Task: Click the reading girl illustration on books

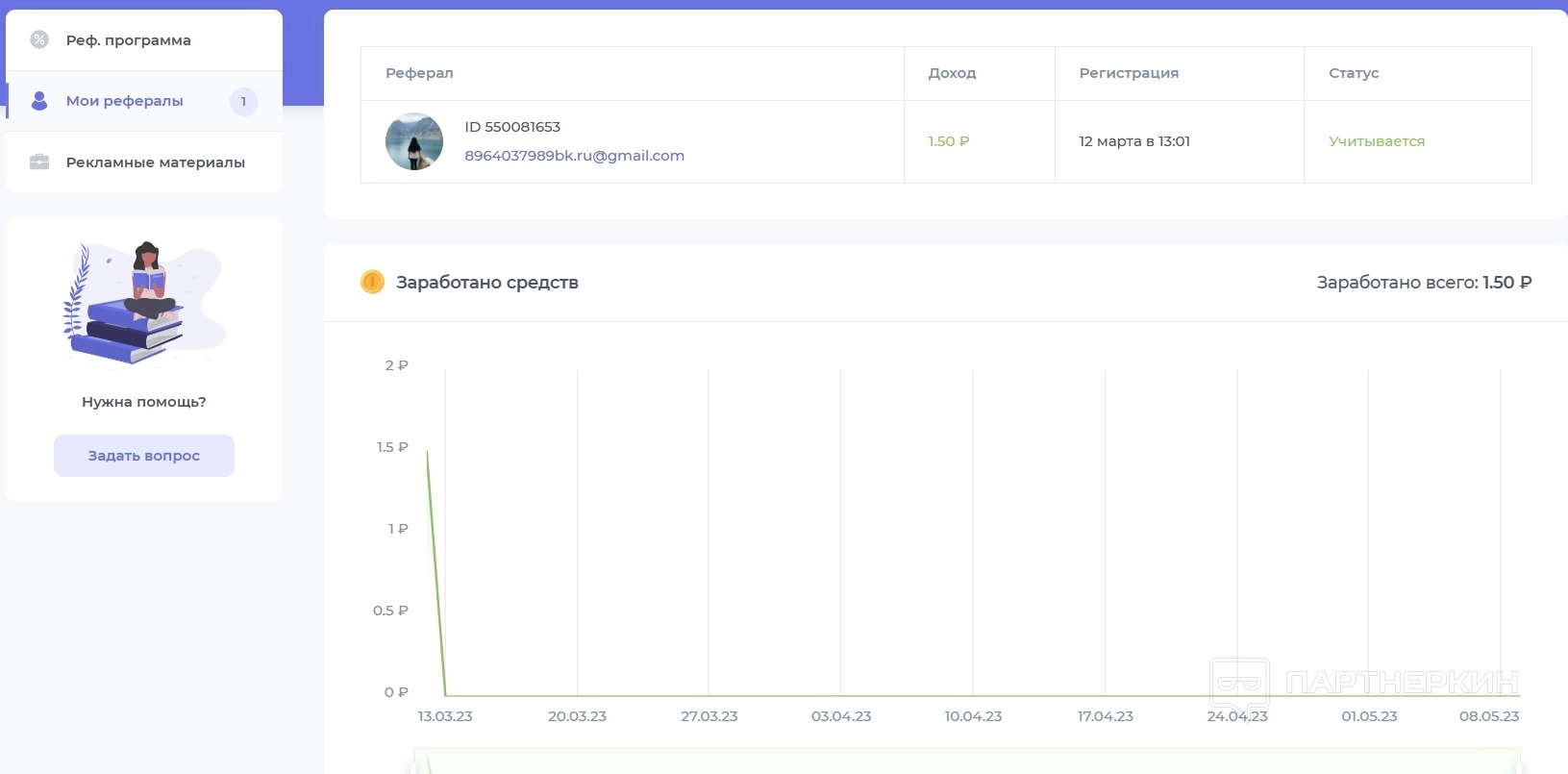Action: click(143, 303)
